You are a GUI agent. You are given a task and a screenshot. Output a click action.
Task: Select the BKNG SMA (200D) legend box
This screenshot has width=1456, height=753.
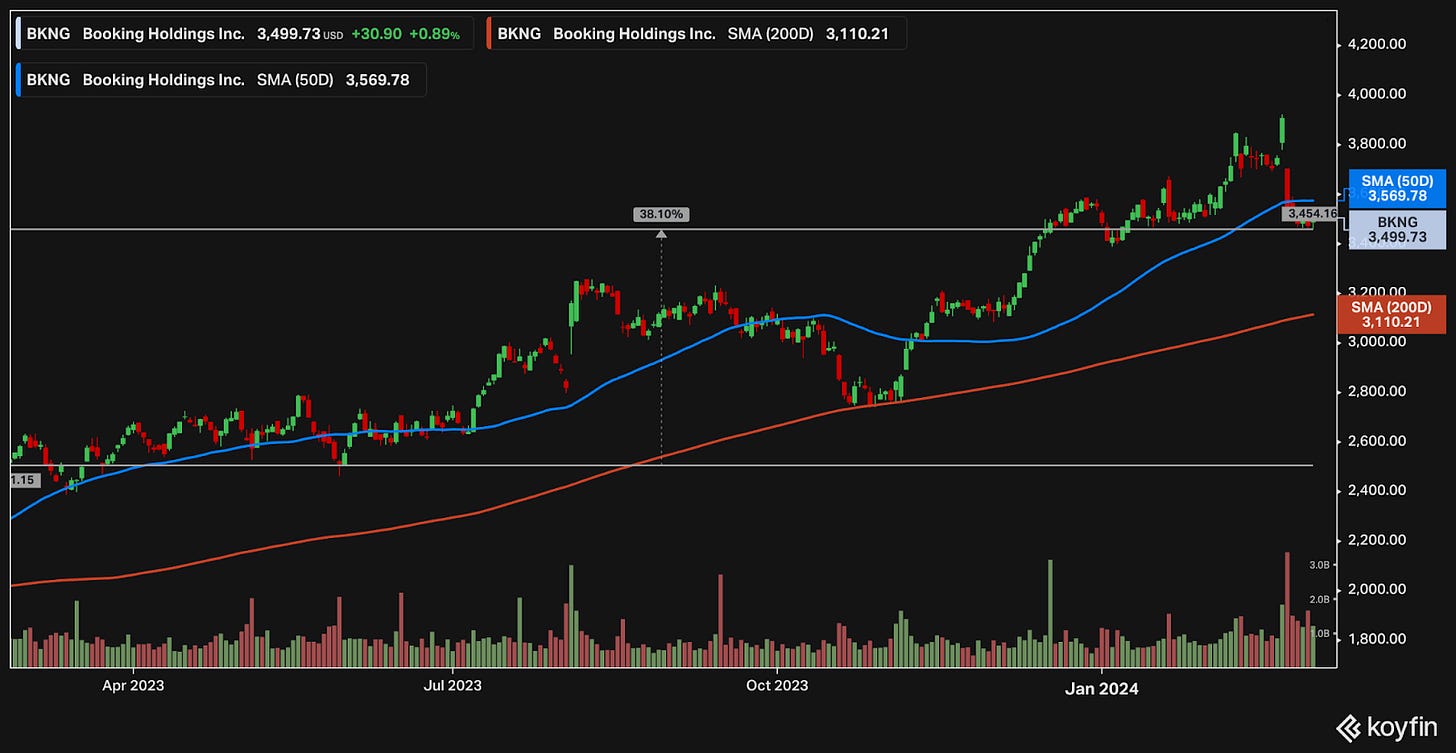pyautogui.click(x=697, y=34)
